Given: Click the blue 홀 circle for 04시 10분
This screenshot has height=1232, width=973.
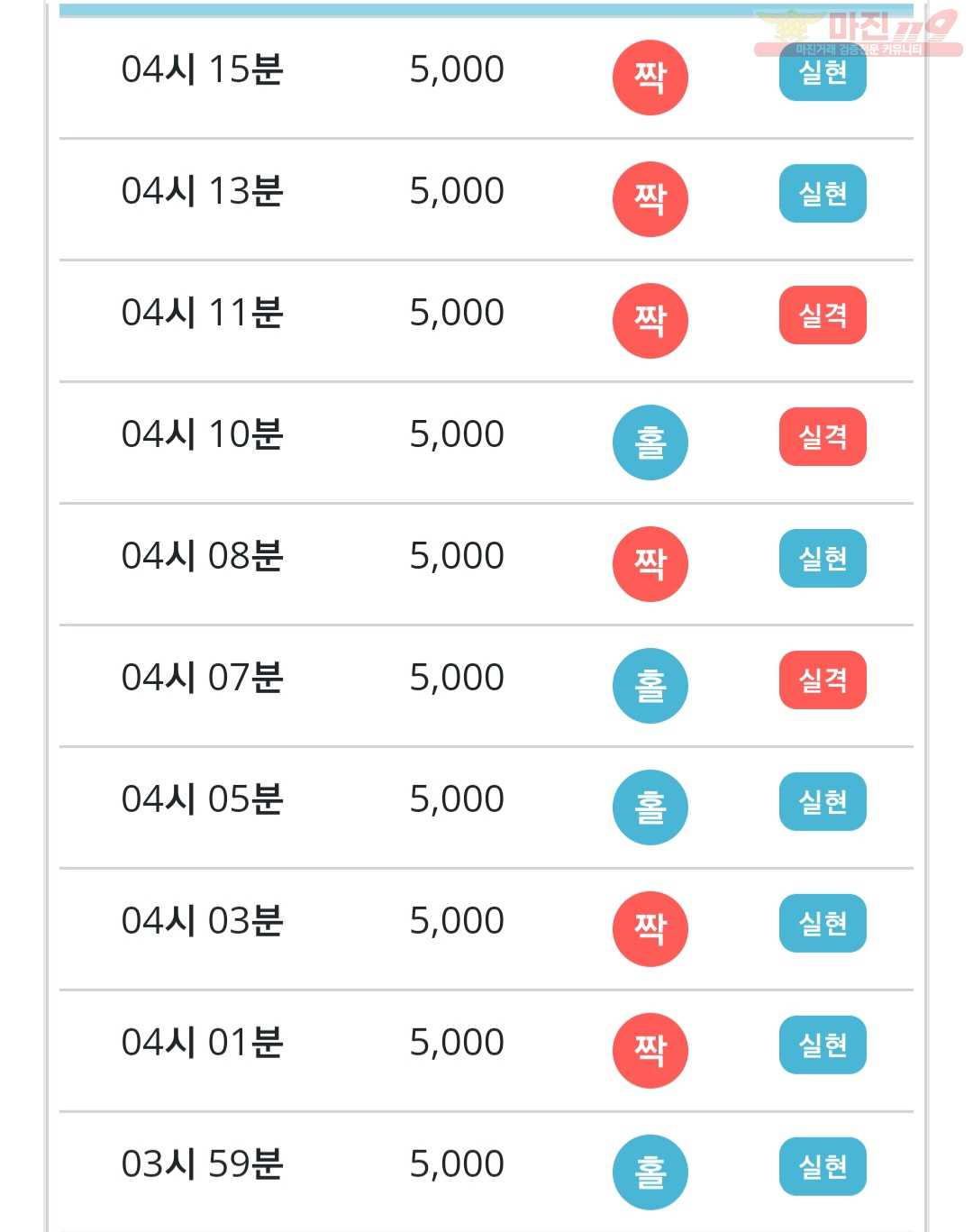Looking at the screenshot, I should 650,443.
